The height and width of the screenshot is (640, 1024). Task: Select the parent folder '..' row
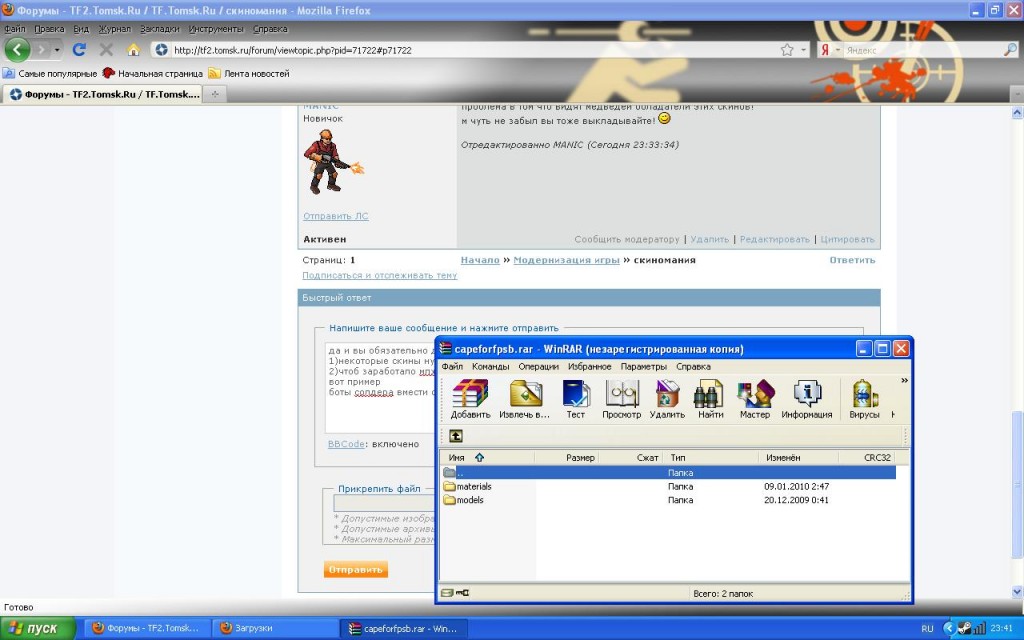point(667,473)
